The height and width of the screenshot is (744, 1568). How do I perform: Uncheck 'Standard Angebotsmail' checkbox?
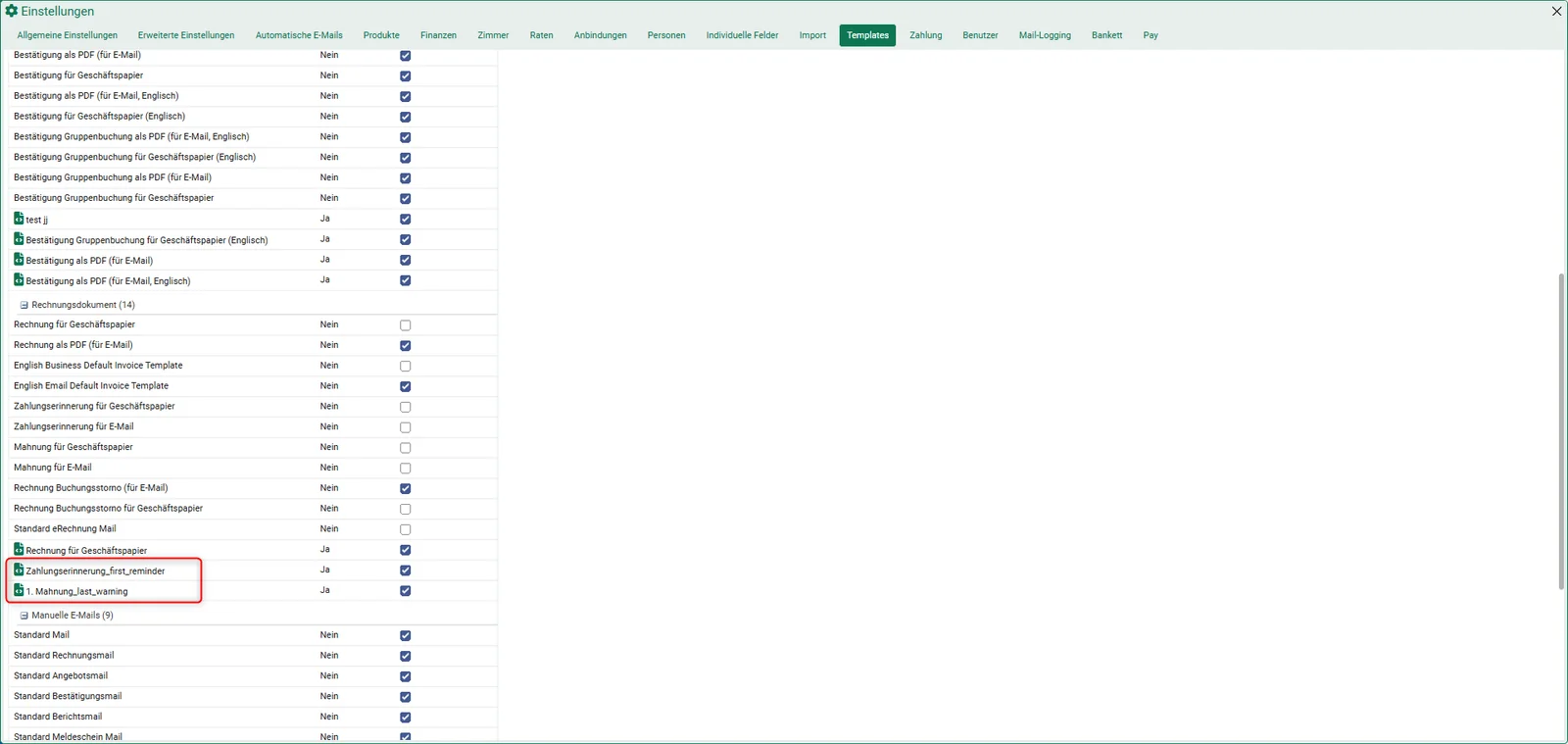click(405, 676)
